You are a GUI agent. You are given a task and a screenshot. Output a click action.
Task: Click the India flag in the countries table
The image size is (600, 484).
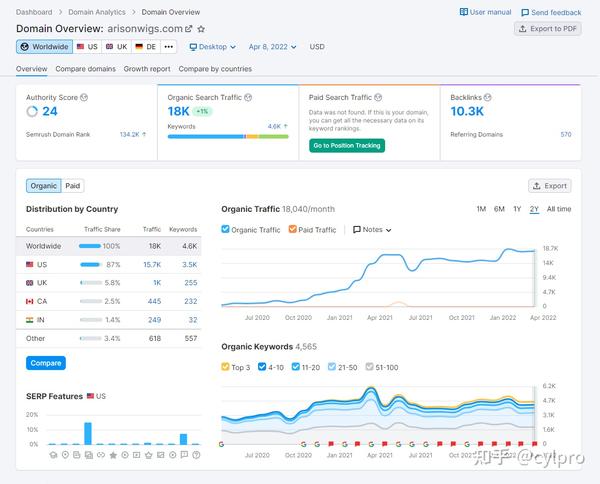click(x=29, y=319)
